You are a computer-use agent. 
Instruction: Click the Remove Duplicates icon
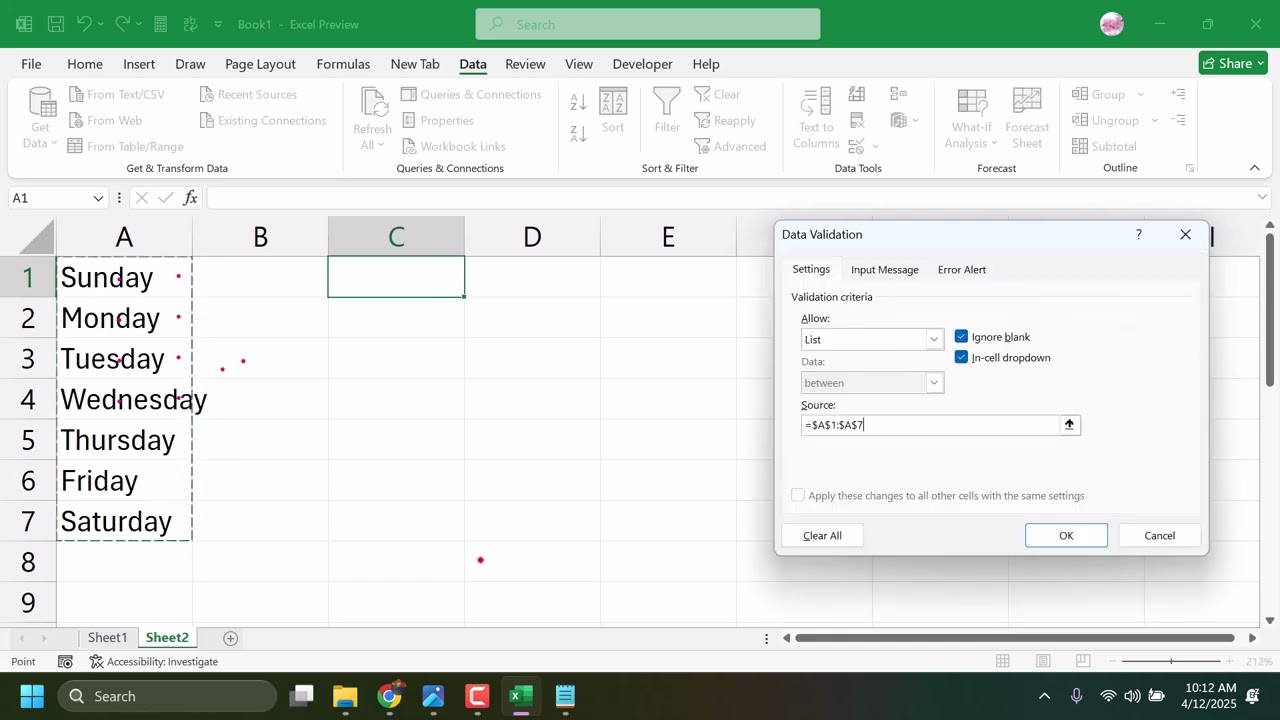click(x=857, y=120)
